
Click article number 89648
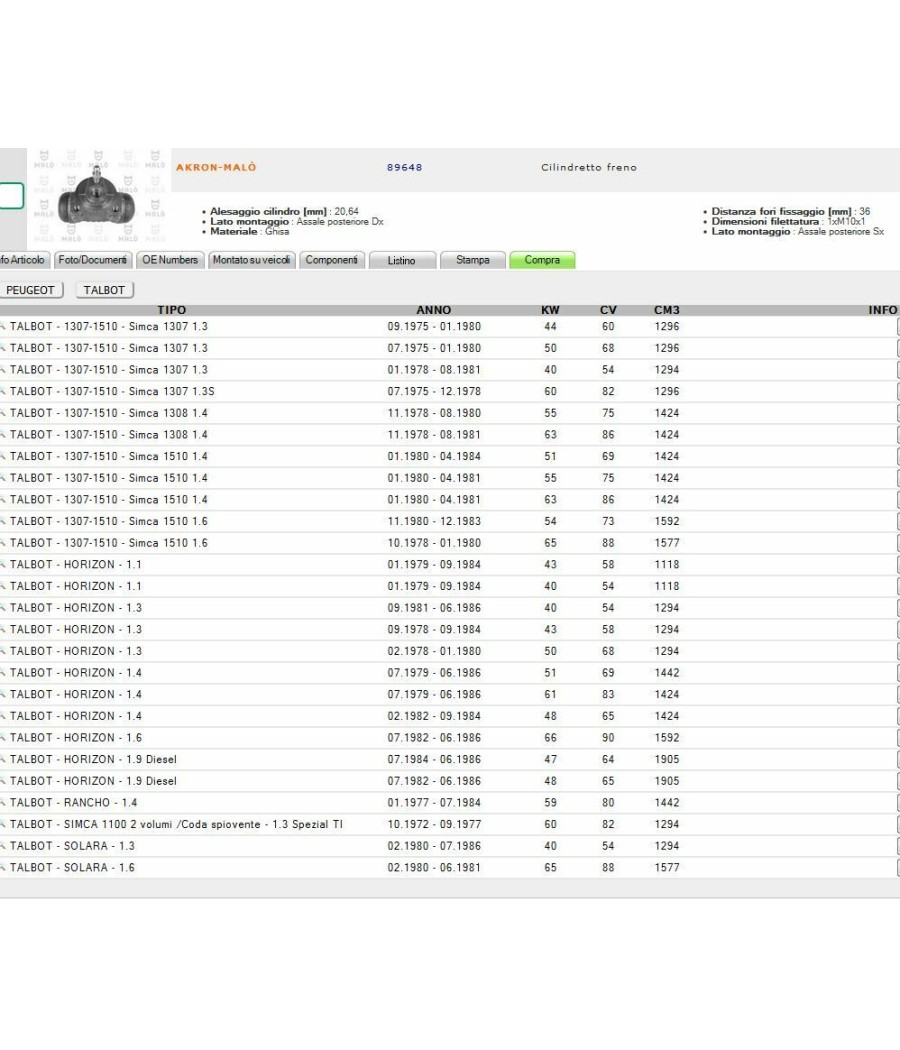pos(404,167)
